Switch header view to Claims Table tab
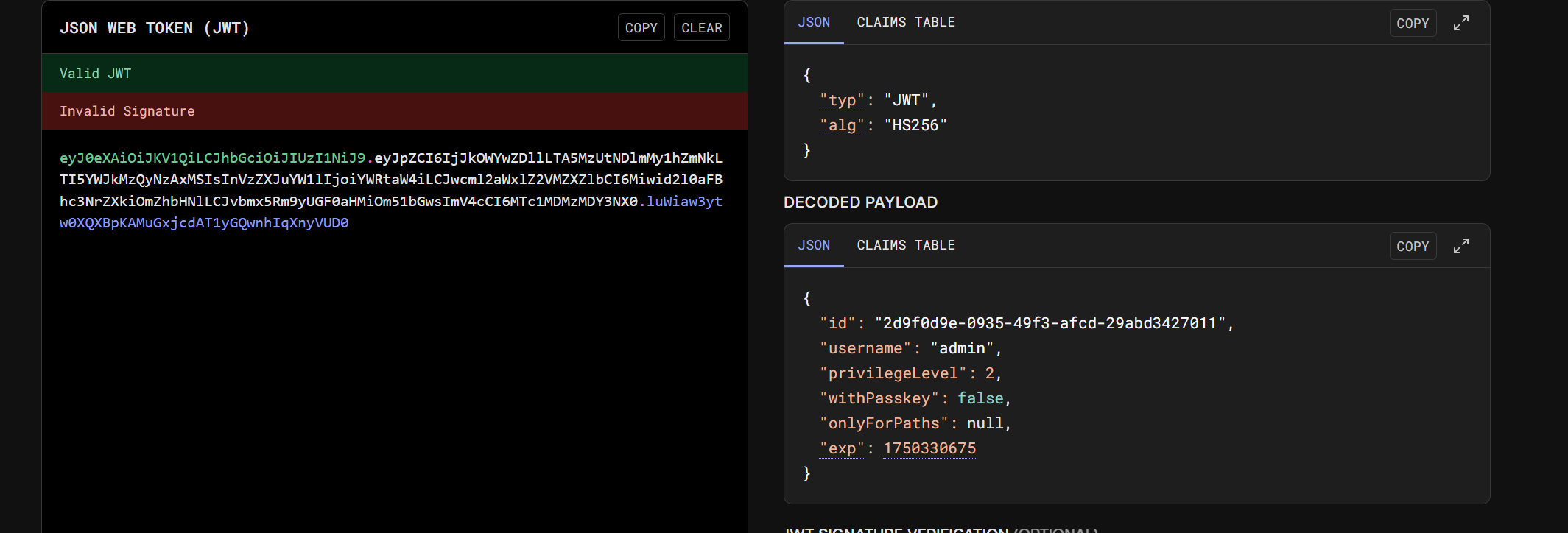The height and width of the screenshot is (533, 1568). click(905, 22)
